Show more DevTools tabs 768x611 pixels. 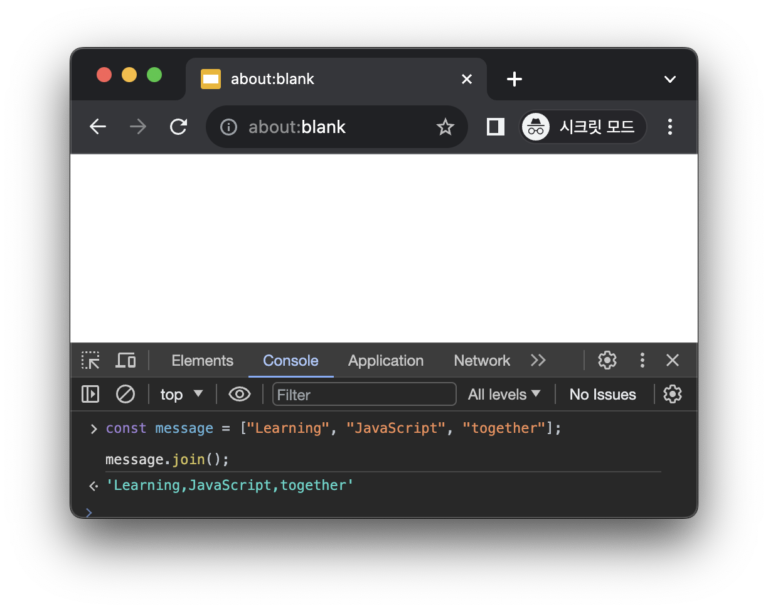538,361
